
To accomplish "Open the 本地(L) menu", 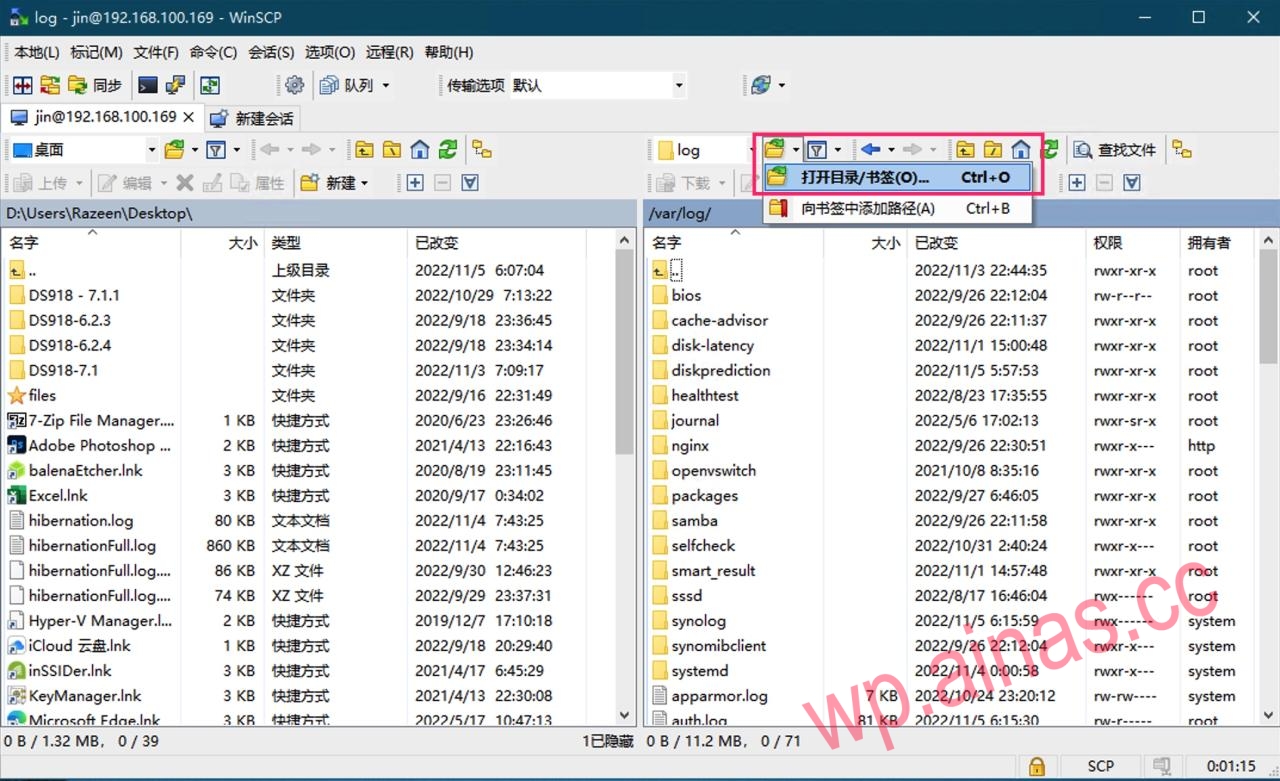I will pos(37,52).
